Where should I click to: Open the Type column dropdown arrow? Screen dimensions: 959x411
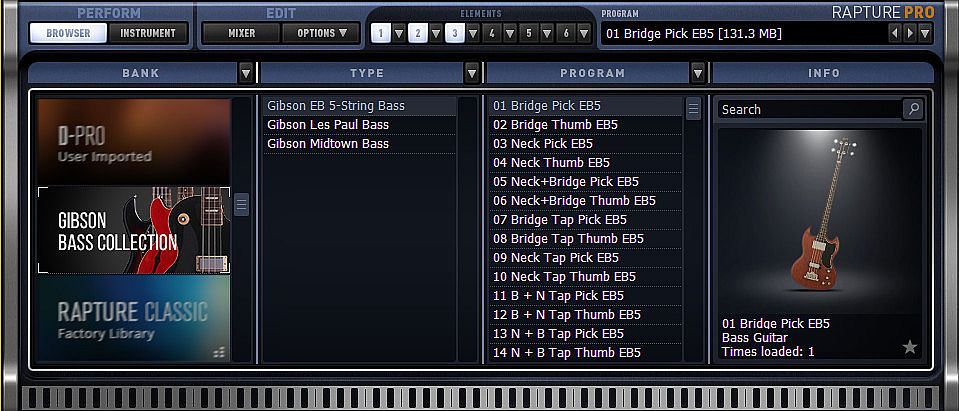(472, 73)
